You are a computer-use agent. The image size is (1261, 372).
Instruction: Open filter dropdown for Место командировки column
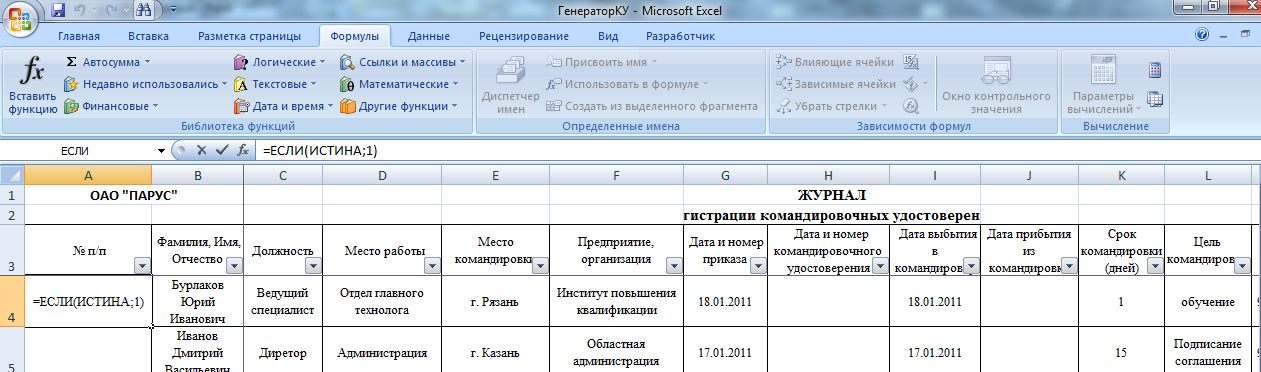[540, 266]
